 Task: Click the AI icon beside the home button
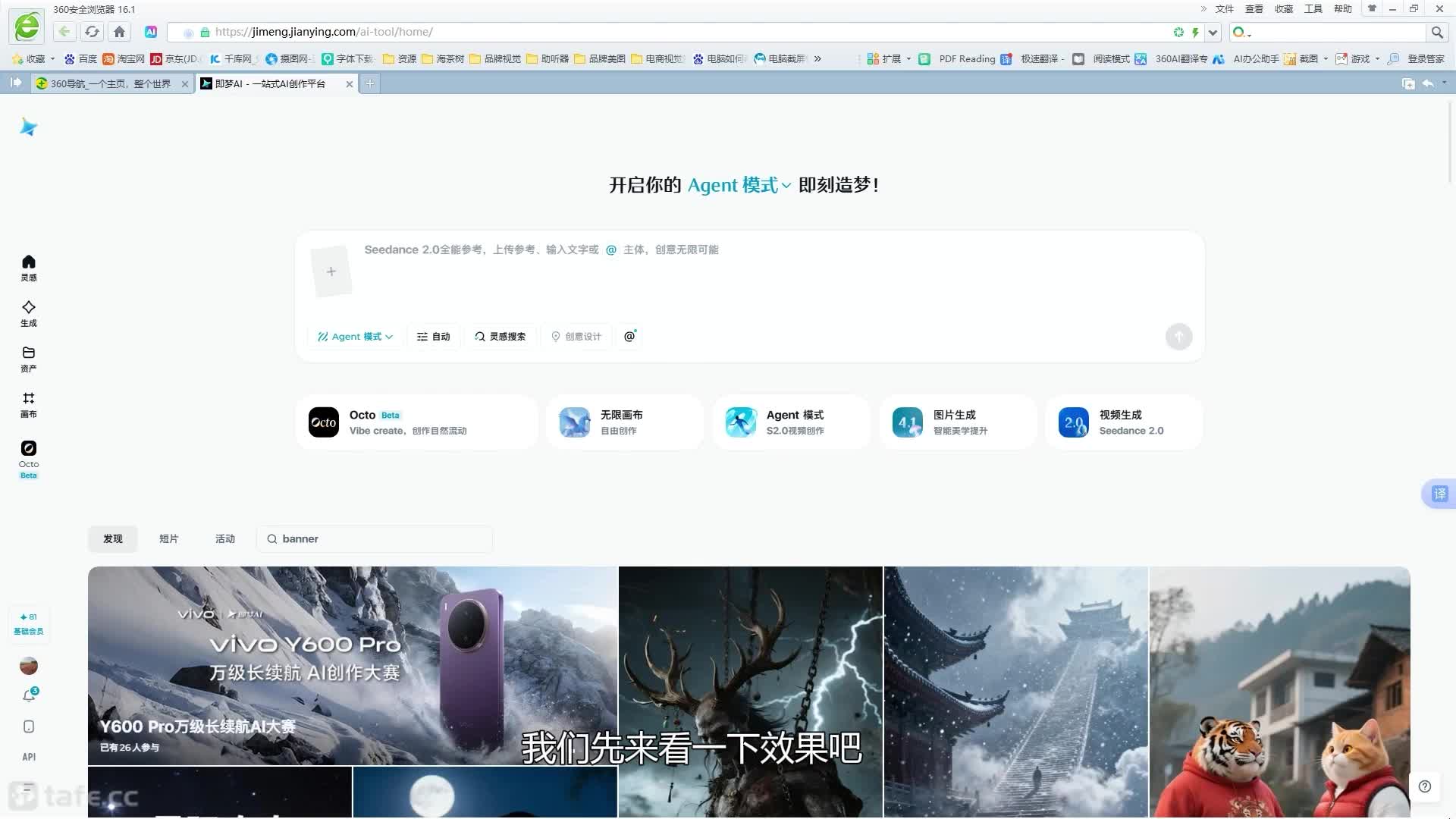151,32
